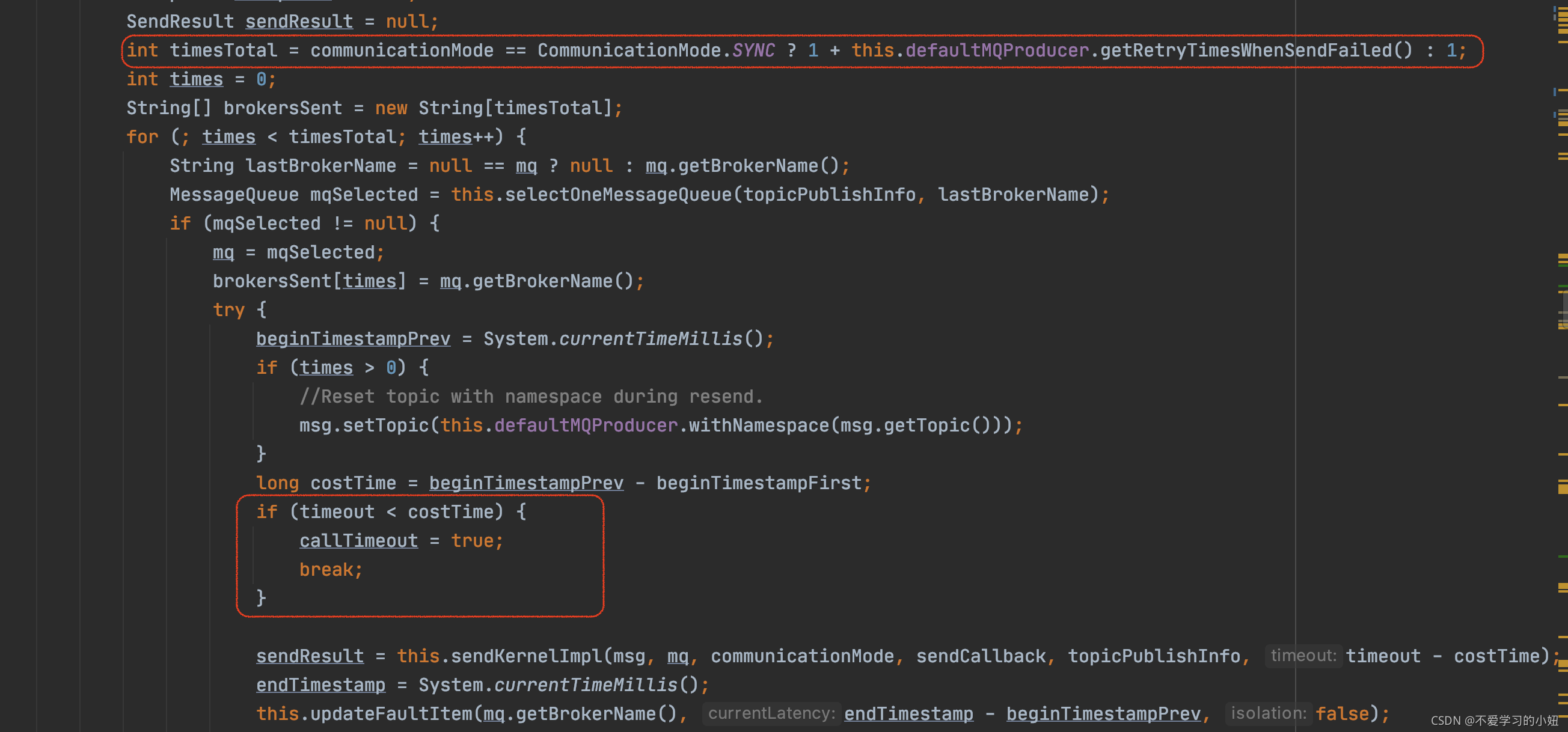
Task: Click 'endTimestamp' assignment with System.currentTimeMillis()
Action: tap(483, 685)
